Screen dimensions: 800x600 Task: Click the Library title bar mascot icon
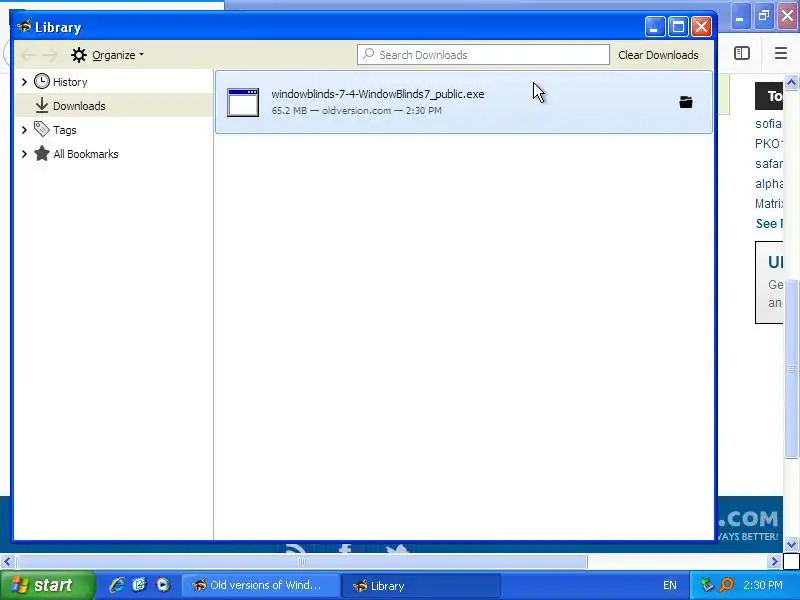(x=24, y=27)
